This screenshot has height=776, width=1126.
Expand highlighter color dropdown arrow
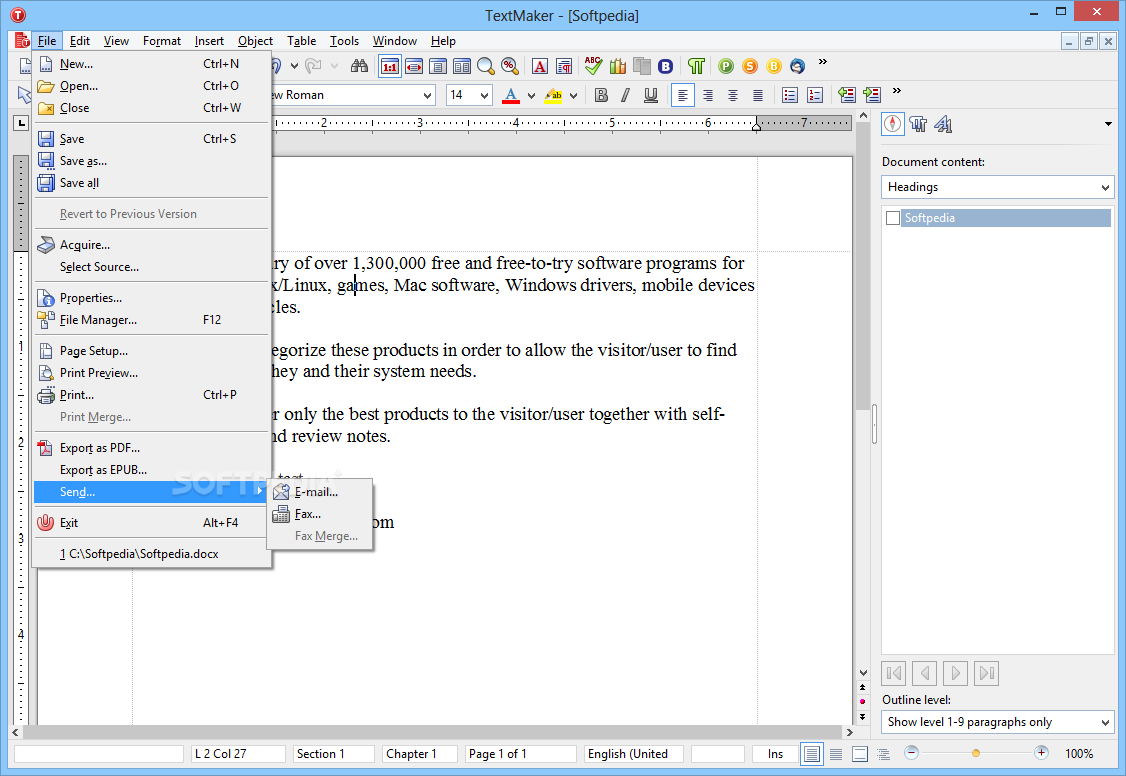point(573,95)
